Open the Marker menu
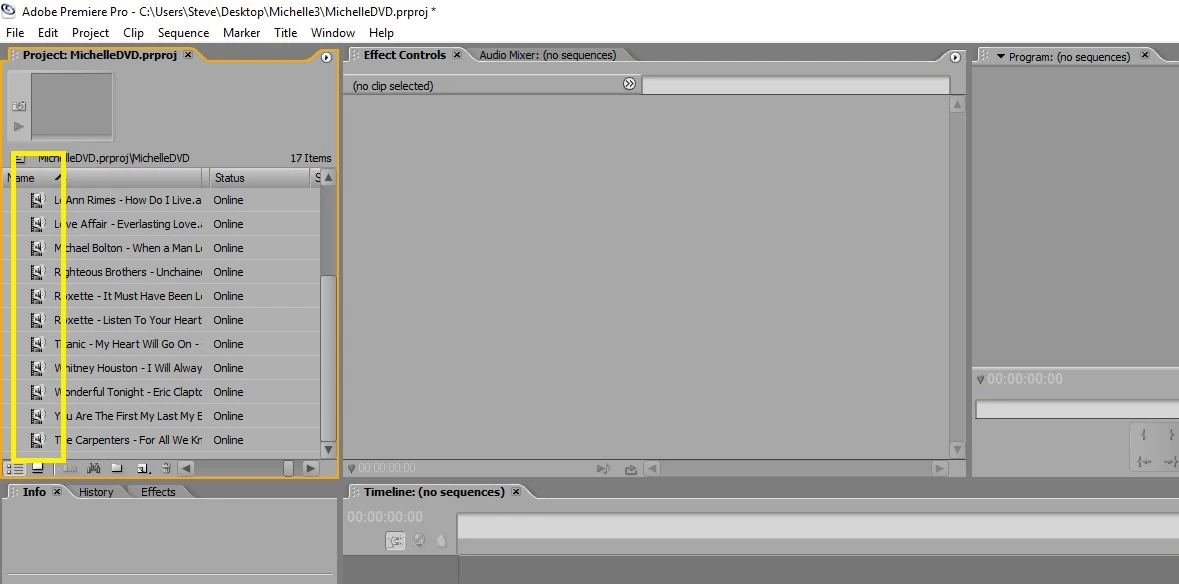The width and height of the screenshot is (1179, 584). point(241,32)
